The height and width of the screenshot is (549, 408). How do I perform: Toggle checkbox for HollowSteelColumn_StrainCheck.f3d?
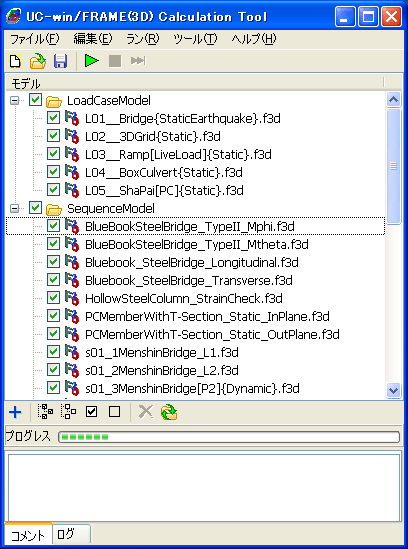coord(53,298)
